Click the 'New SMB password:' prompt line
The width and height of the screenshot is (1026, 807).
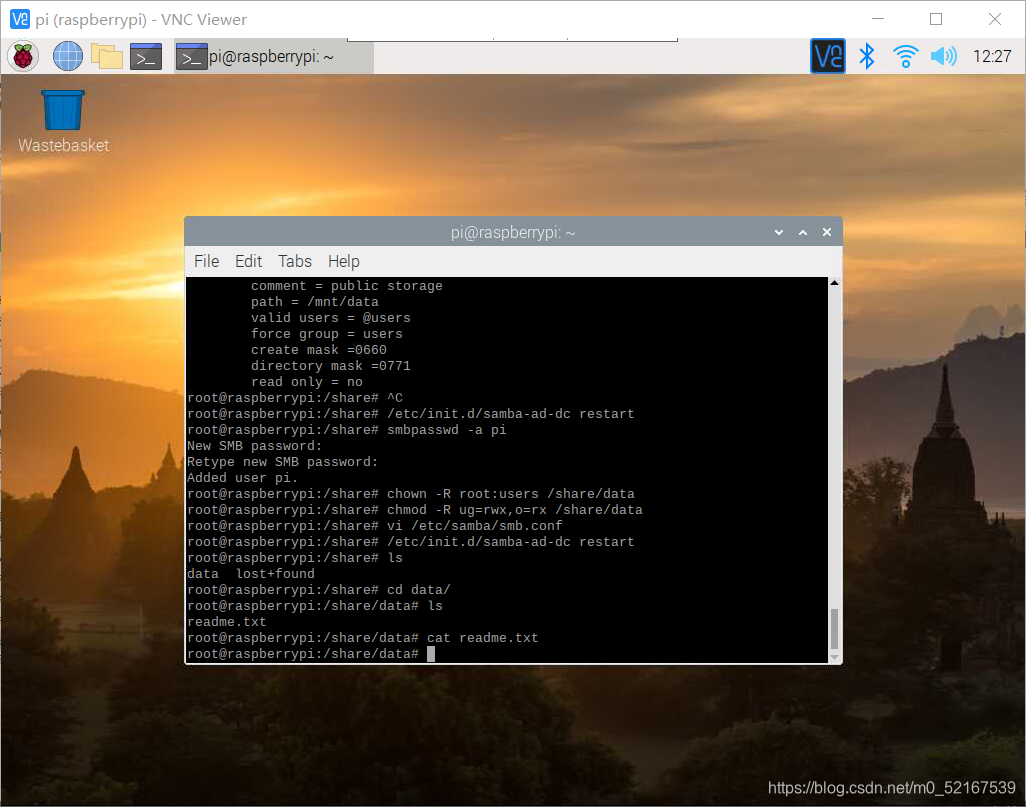point(255,446)
